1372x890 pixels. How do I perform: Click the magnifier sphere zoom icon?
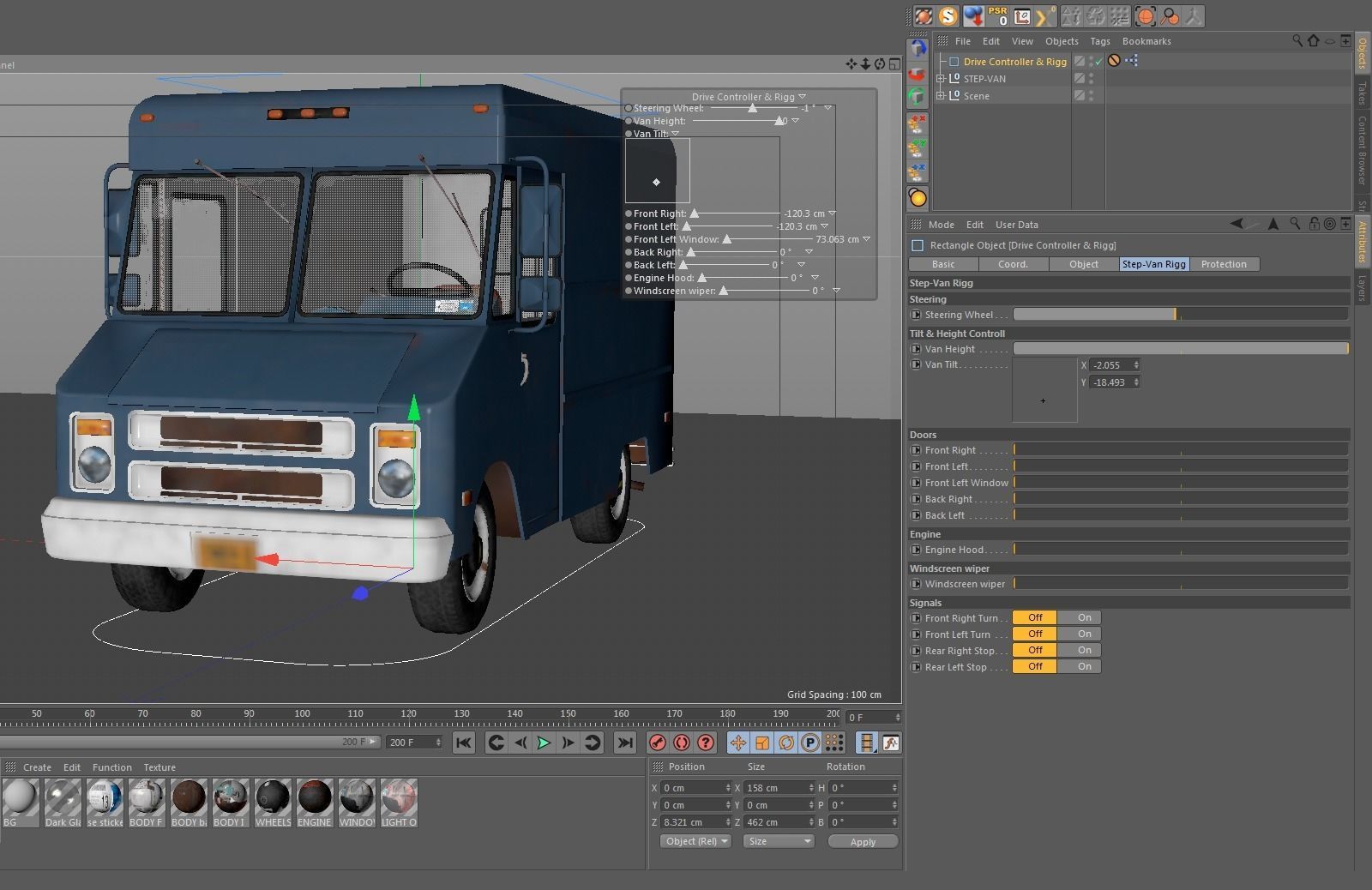1170,16
